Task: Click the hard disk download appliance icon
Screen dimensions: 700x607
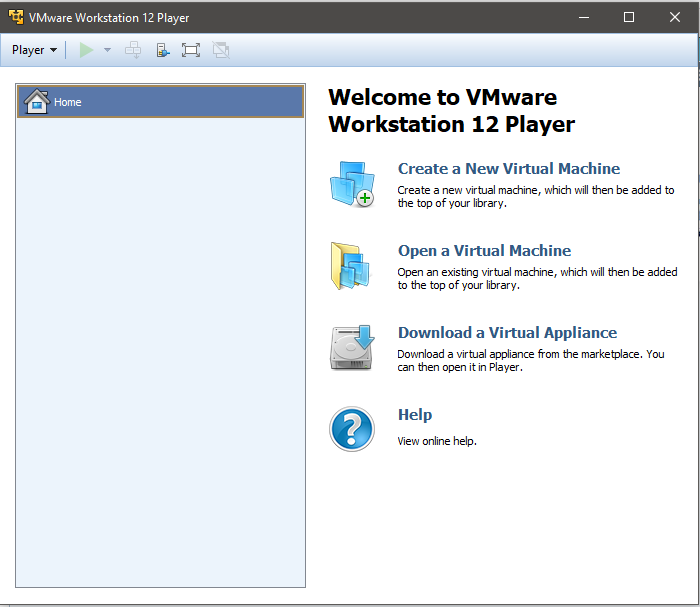Action: coord(352,348)
